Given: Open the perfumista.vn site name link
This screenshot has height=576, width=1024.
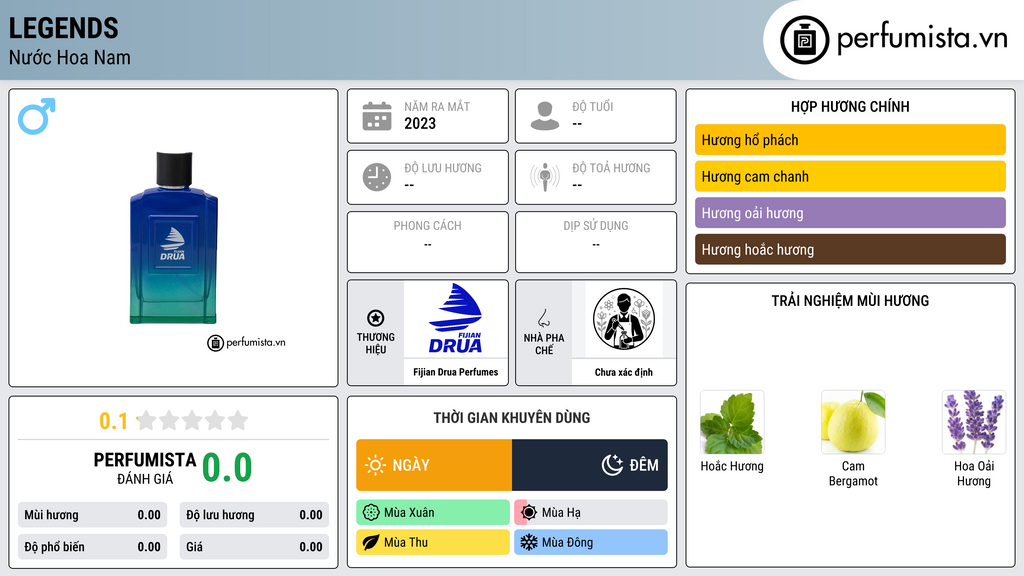Looking at the screenshot, I should point(921,39).
